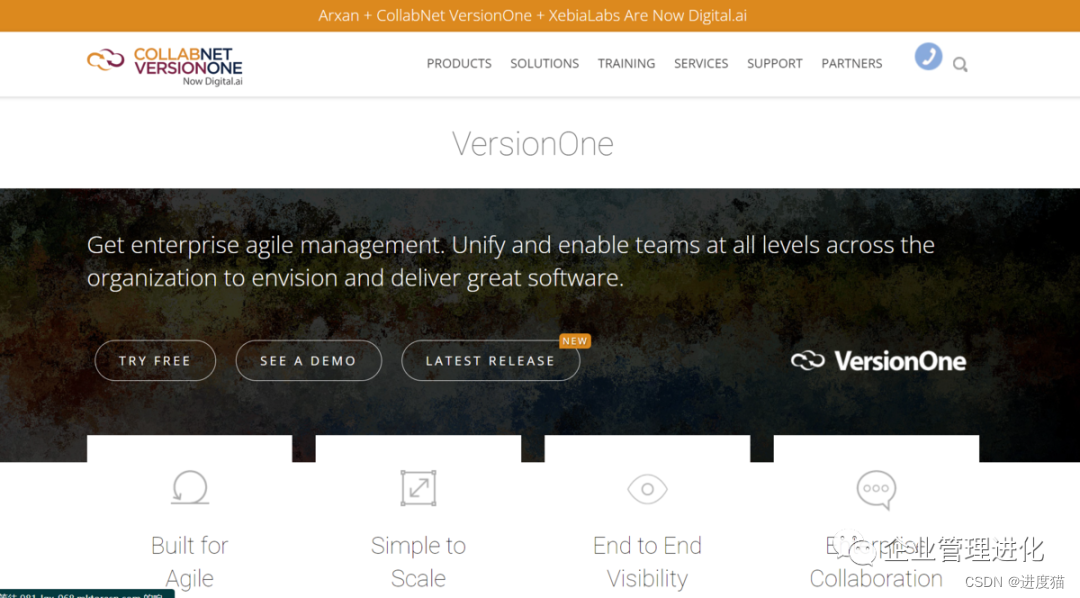
Task: Click the LATEST RELEASE button
Action: tap(490, 360)
